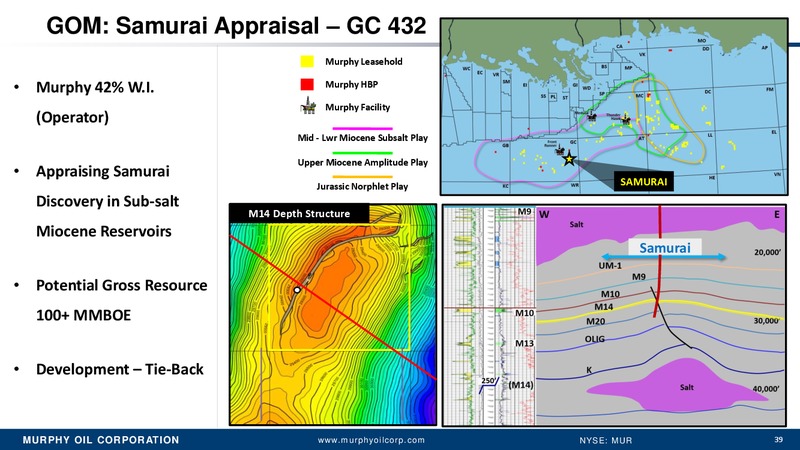Click the text Miocene Reservoirs
The height and width of the screenshot is (450, 800).
(104, 231)
